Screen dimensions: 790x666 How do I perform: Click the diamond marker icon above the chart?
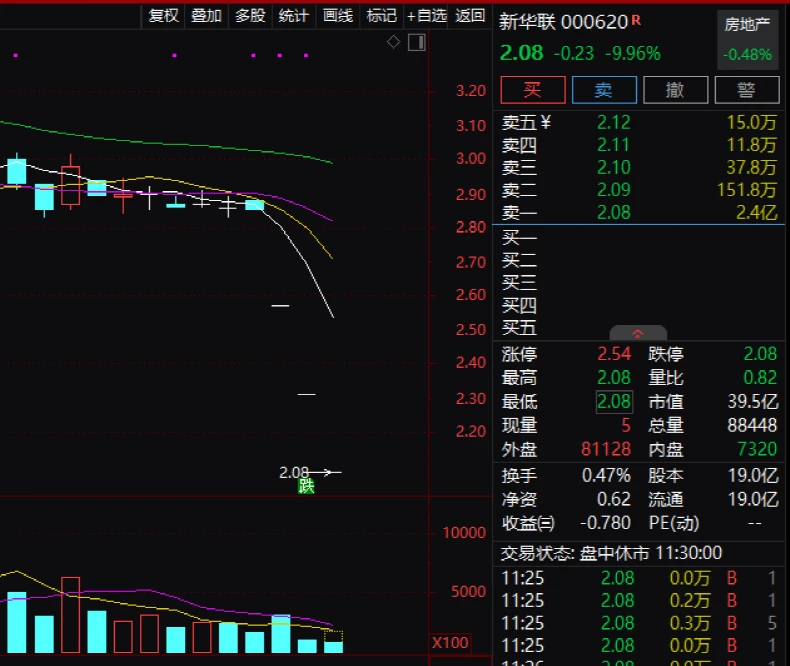(394, 42)
